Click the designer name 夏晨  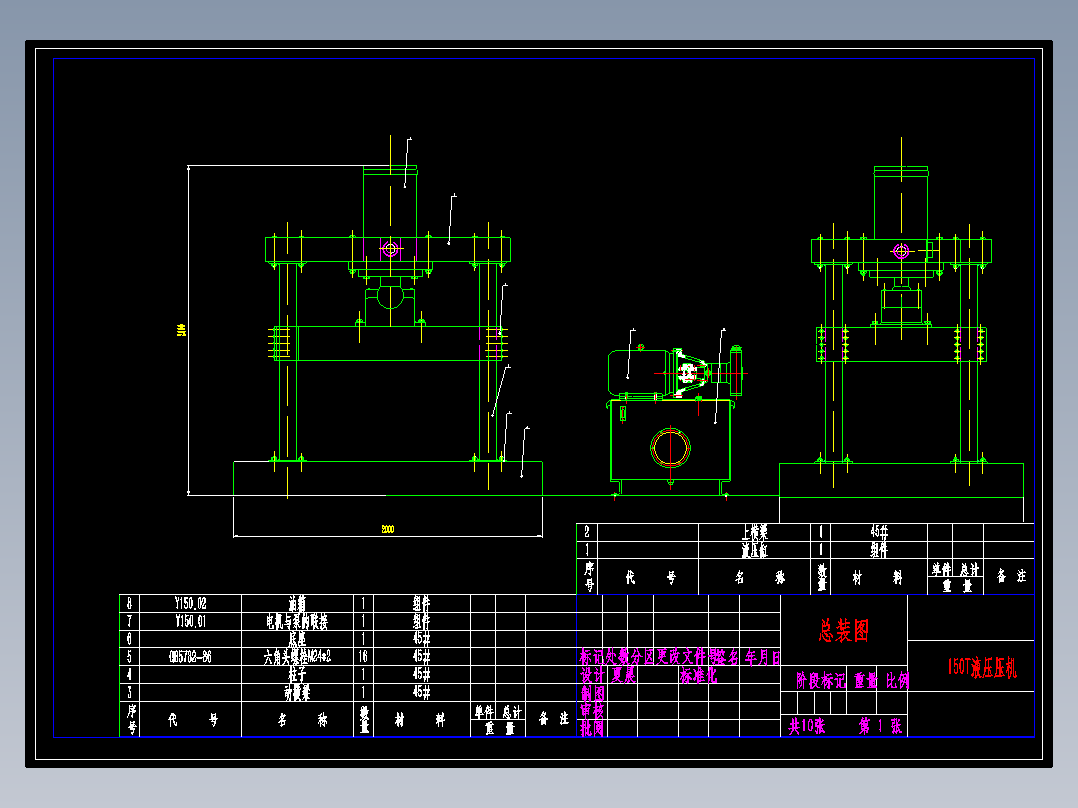click(x=624, y=675)
